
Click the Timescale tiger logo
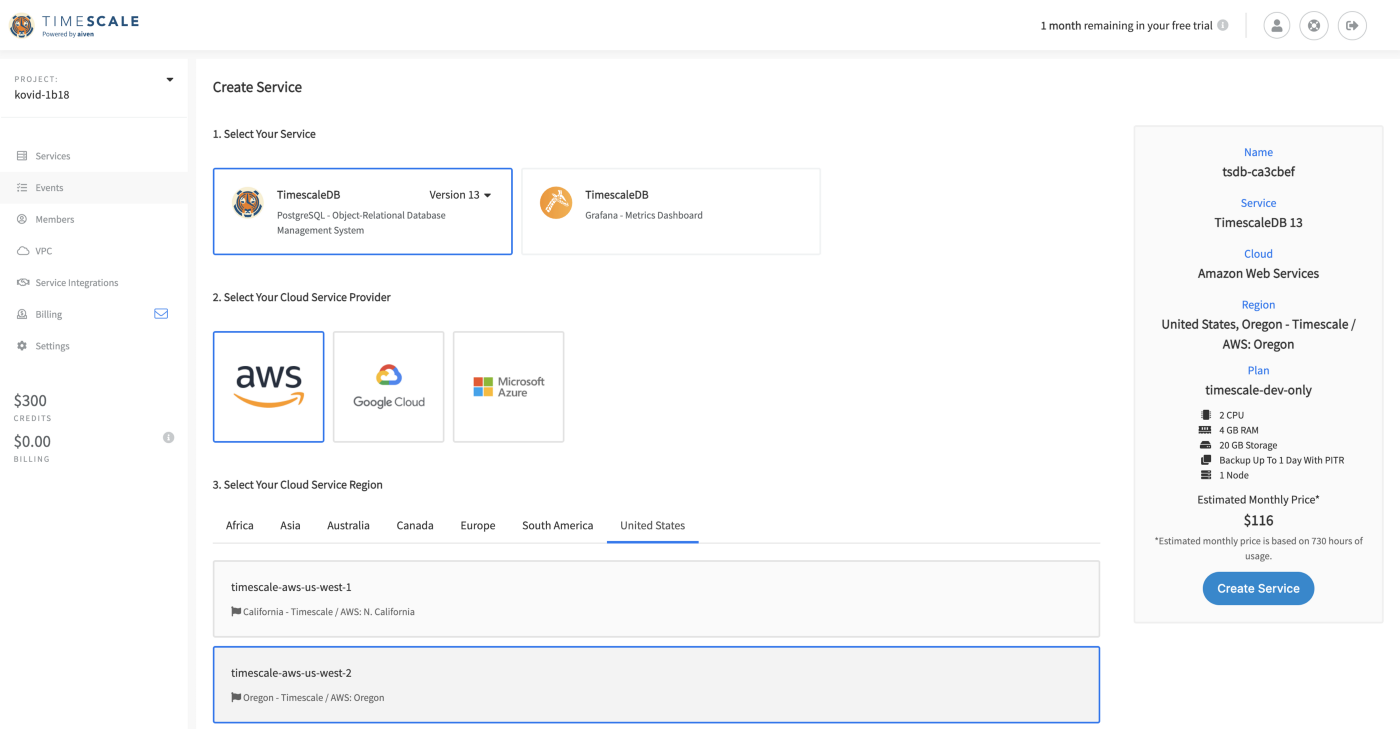point(21,25)
